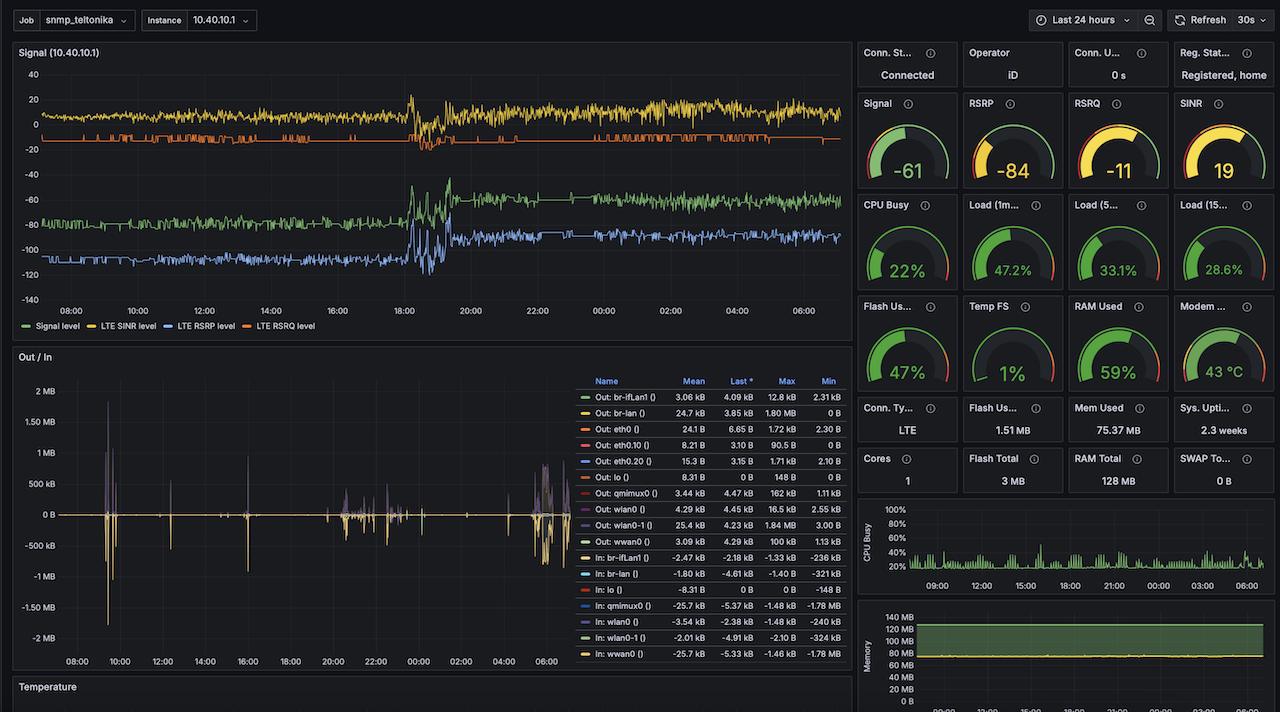Click the CPU Busy gauge showing 22%

(x=908, y=255)
